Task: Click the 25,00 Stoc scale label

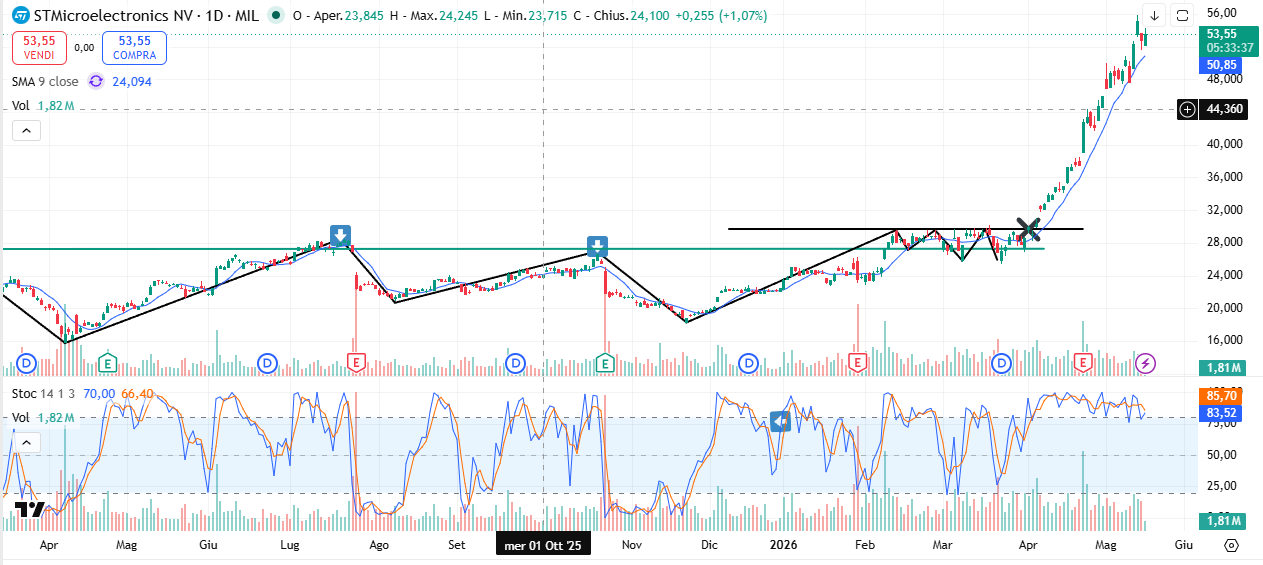Action: pos(1222,486)
